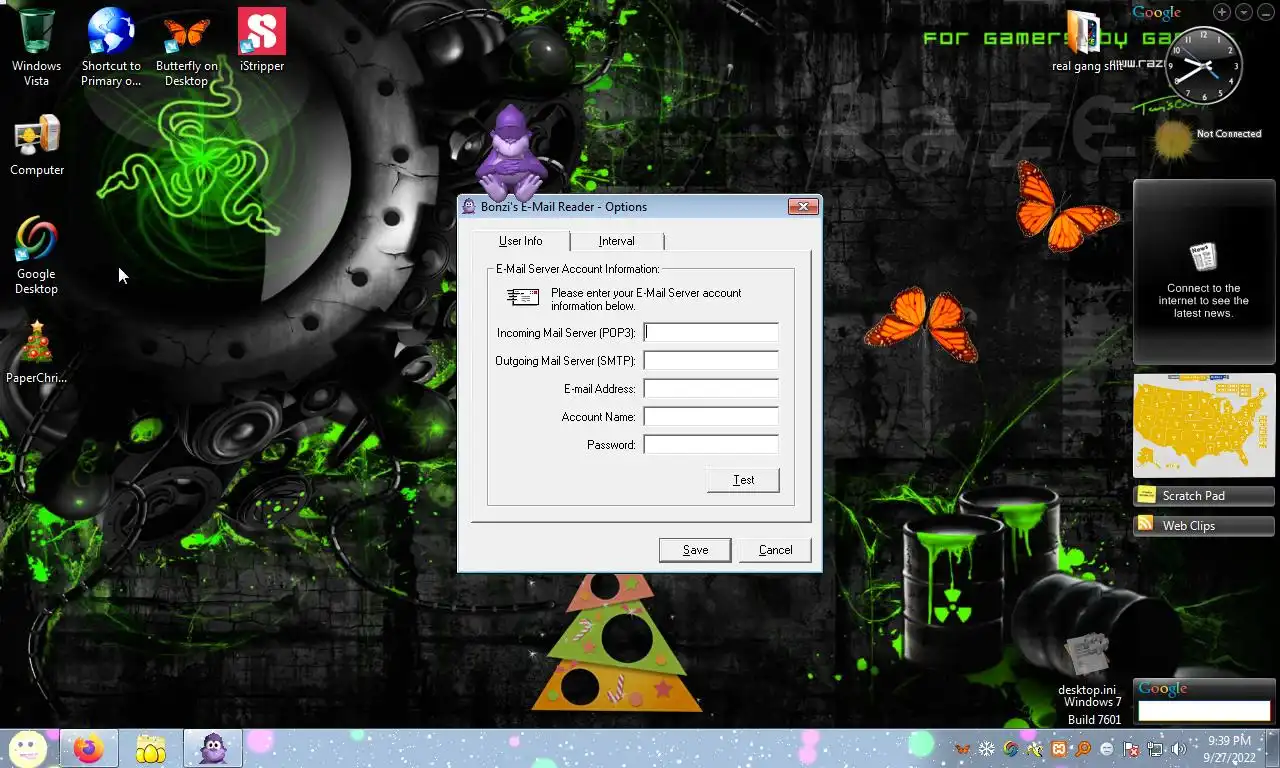Switch to the User Info tab
The width and height of the screenshot is (1280, 768).
pyautogui.click(x=521, y=241)
